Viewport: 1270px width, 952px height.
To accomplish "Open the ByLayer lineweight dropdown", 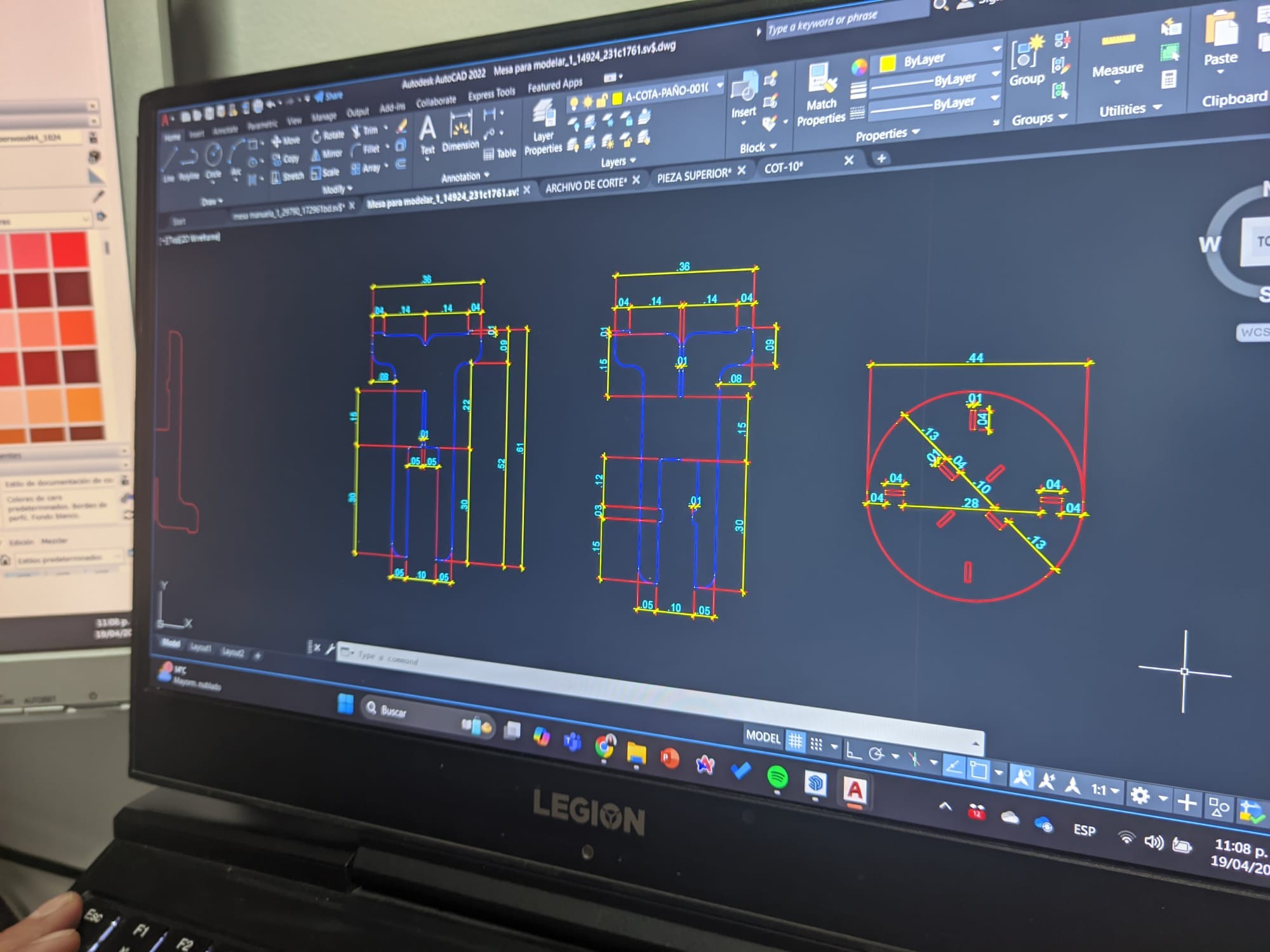I will tap(996, 74).
